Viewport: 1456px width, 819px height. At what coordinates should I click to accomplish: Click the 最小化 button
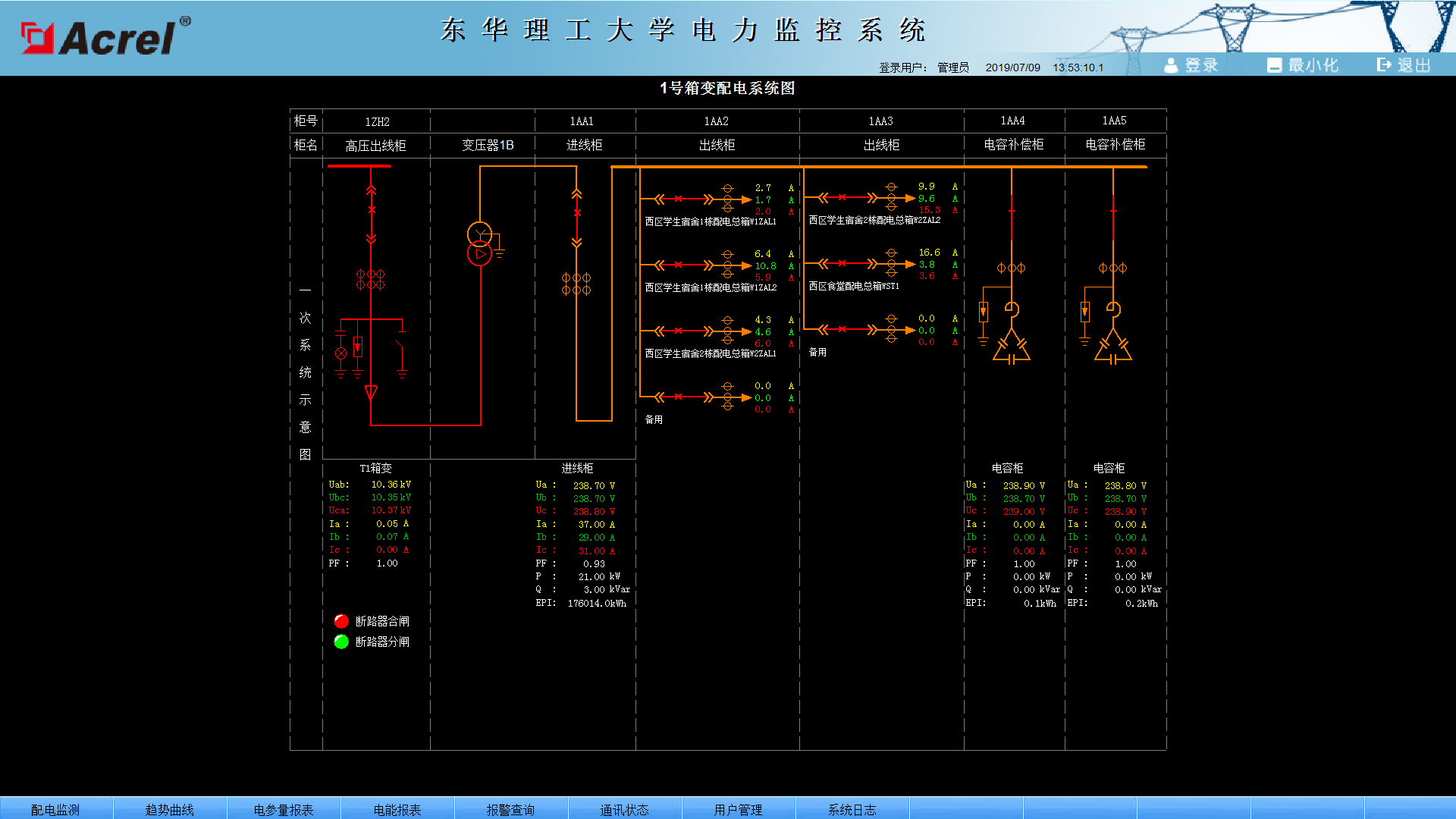click(1303, 65)
